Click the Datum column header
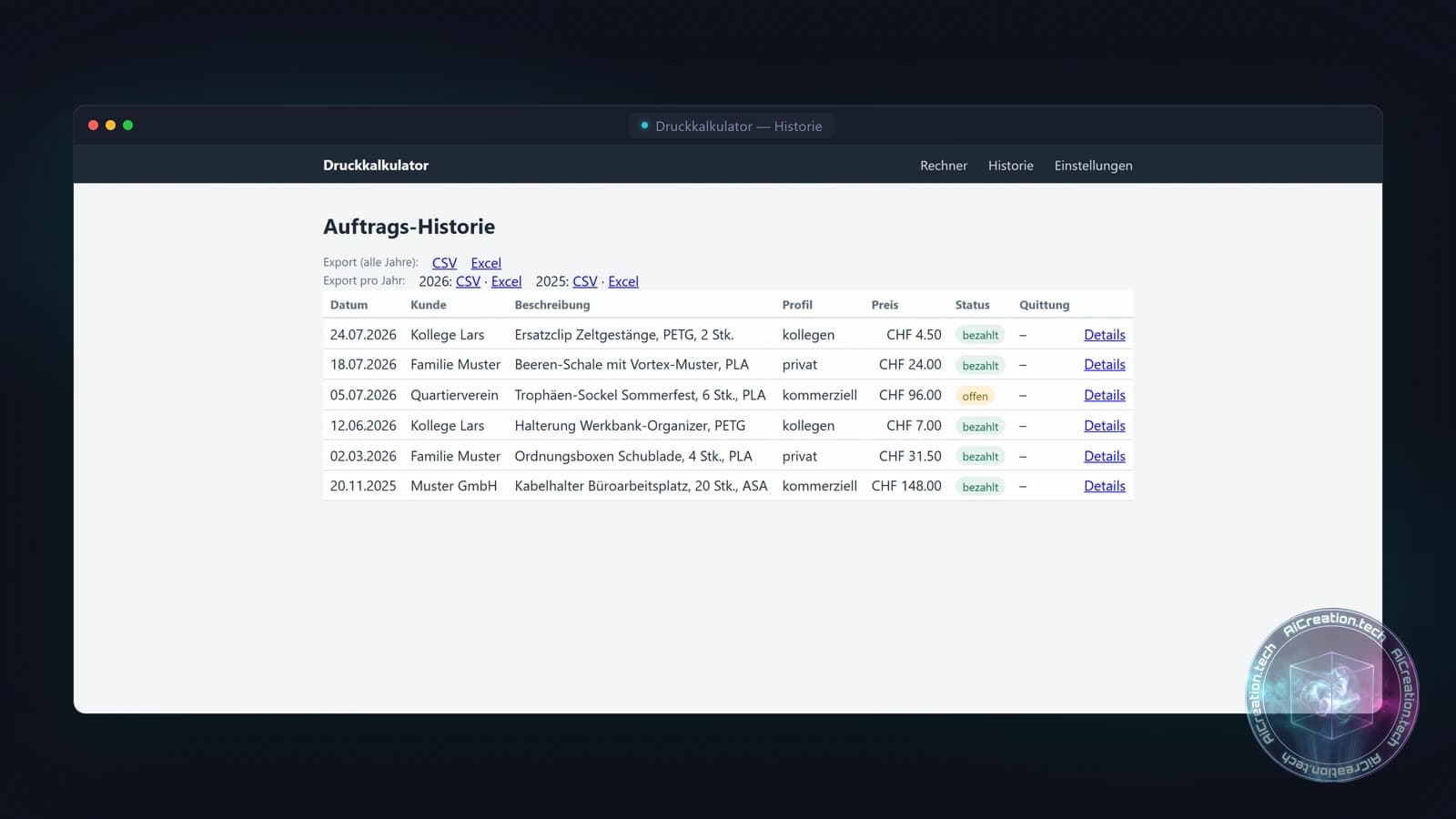 349,305
